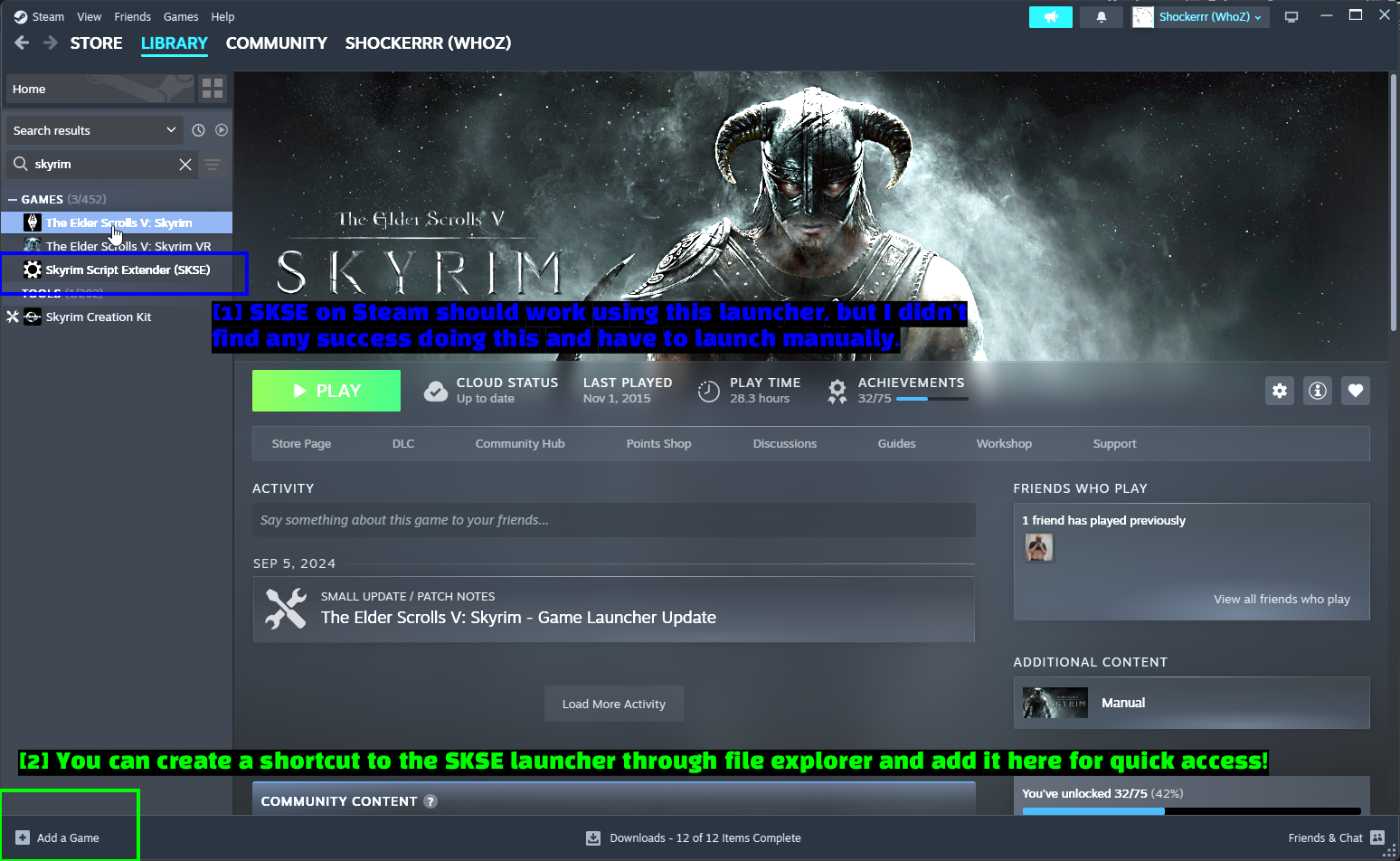Open the View menu
The image size is (1400, 861).
pos(90,17)
